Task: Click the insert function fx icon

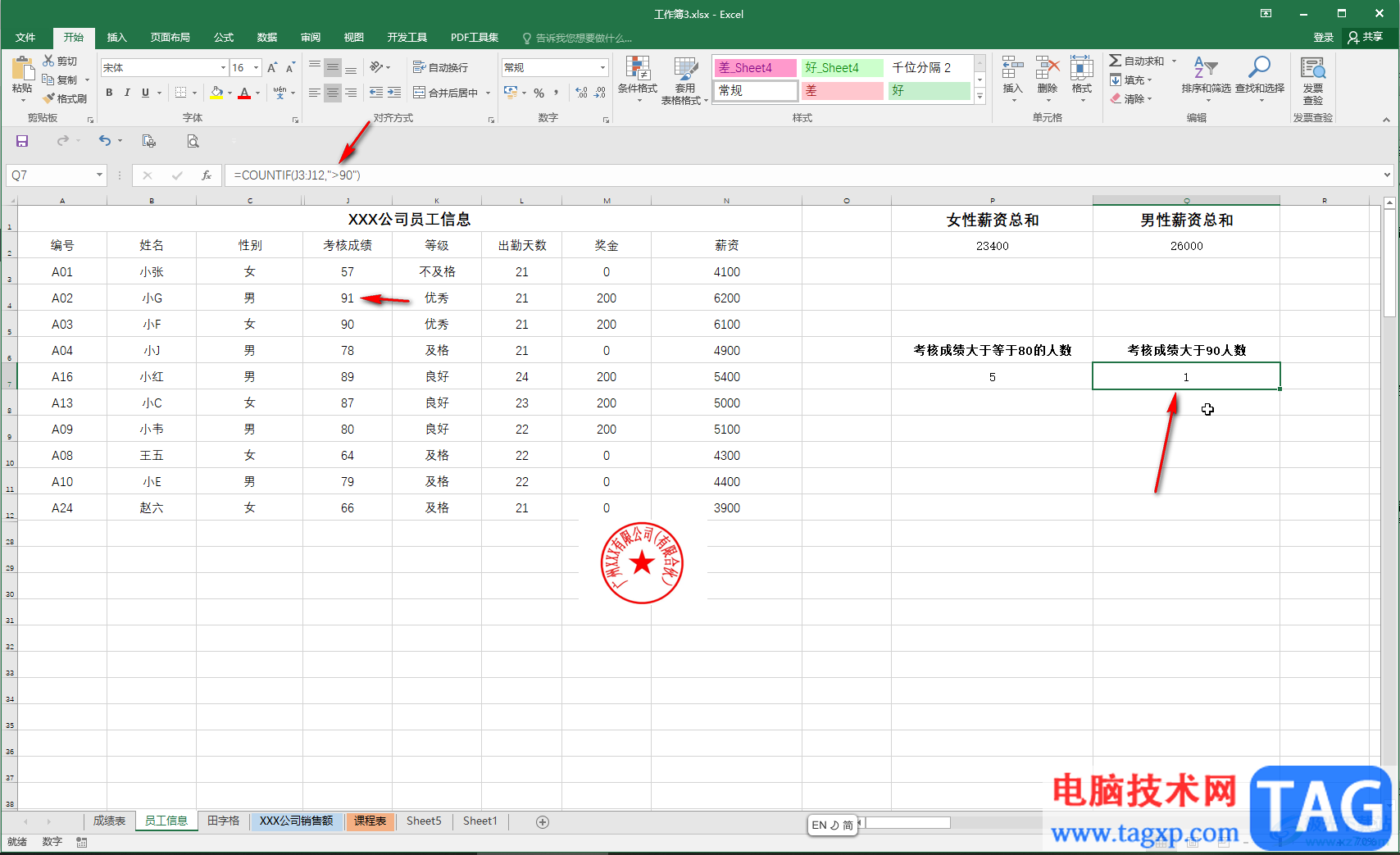Action: click(207, 175)
